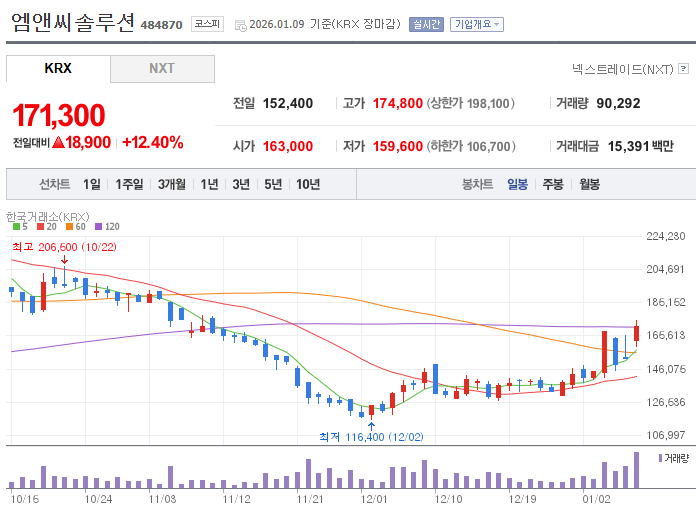Click the latest red candlestick on chart

tap(637, 333)
